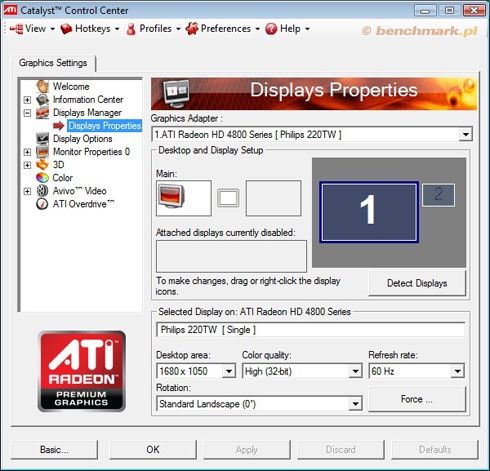Open the Desktop area resolution dropdown

(x=196, y=371)
